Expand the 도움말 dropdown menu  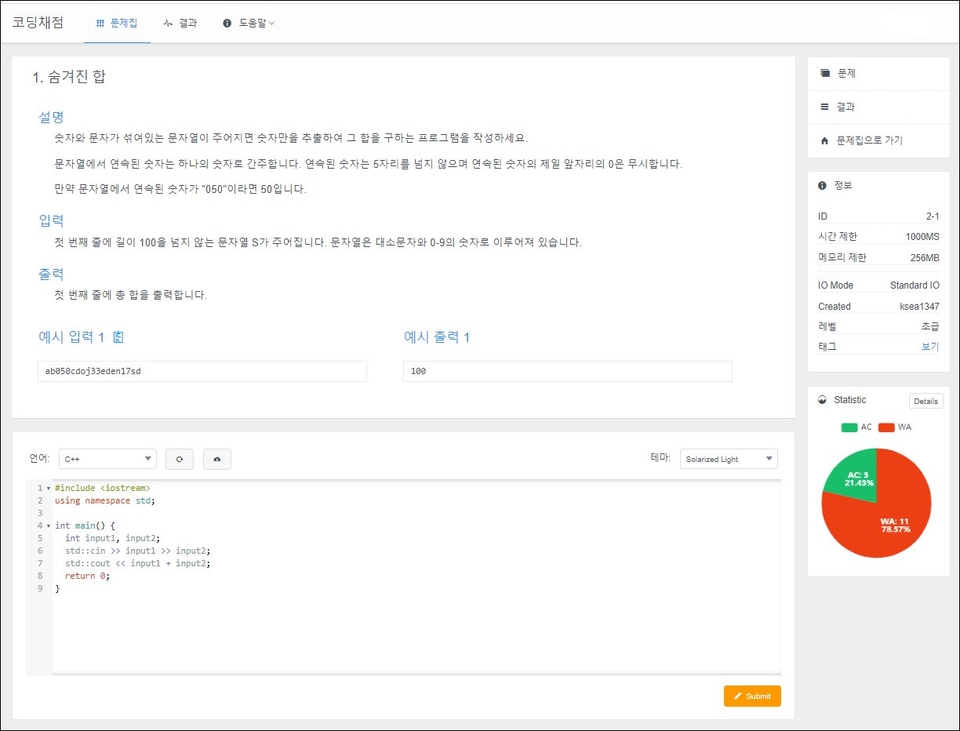pyautogui.click(x=249, y=23)
